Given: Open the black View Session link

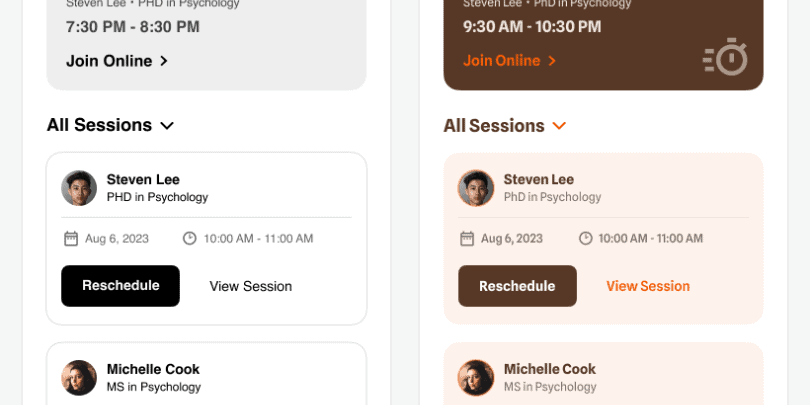Looking at the screenshot, I should click(251, 286).
